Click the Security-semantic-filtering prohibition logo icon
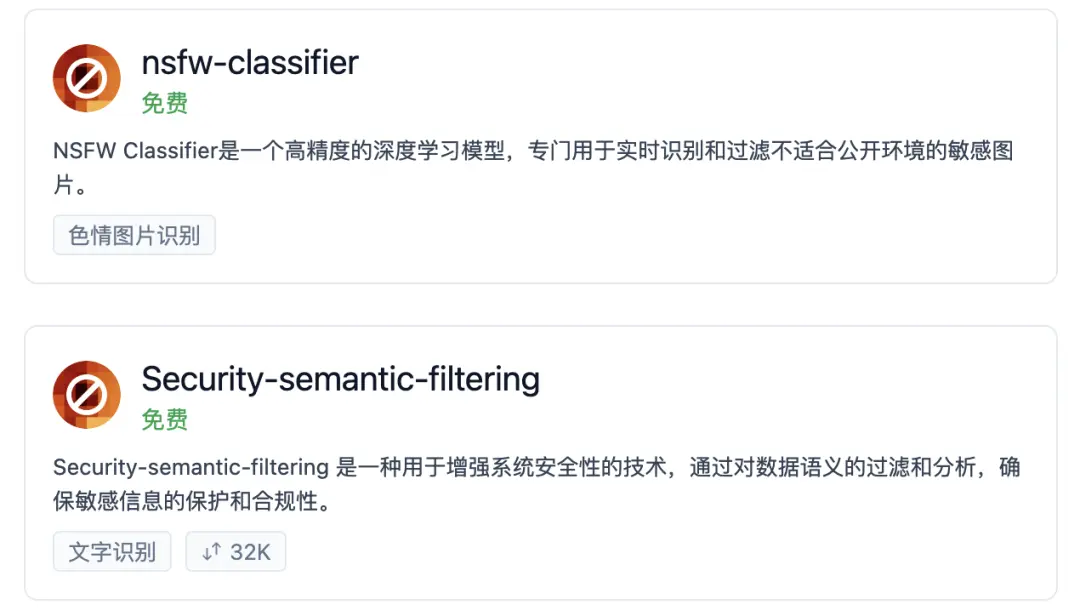The width and height of the screenshot is (1080, 616). coord(87,395)
